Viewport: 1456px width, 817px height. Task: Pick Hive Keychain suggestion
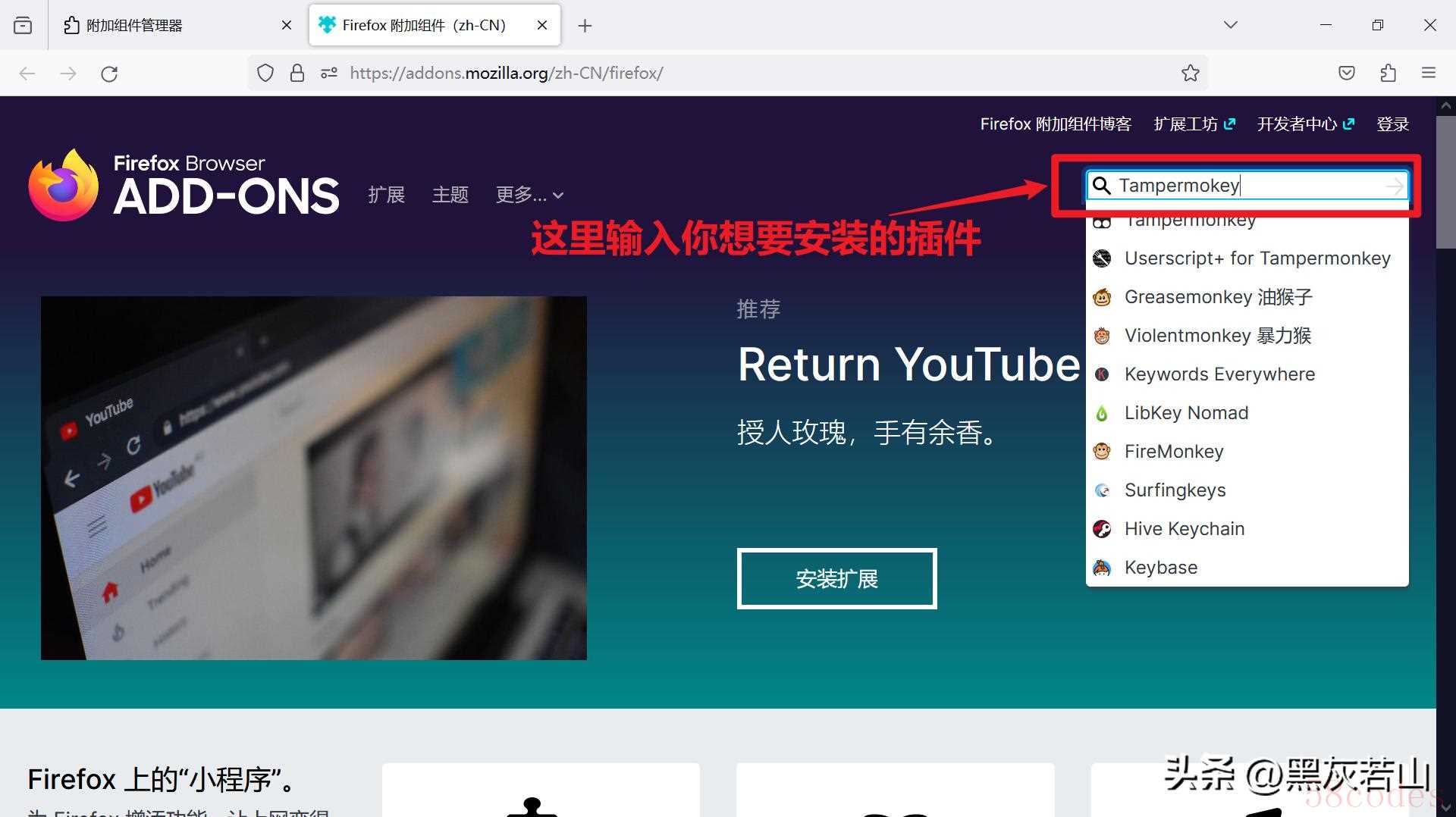(x=1247, y=529)
